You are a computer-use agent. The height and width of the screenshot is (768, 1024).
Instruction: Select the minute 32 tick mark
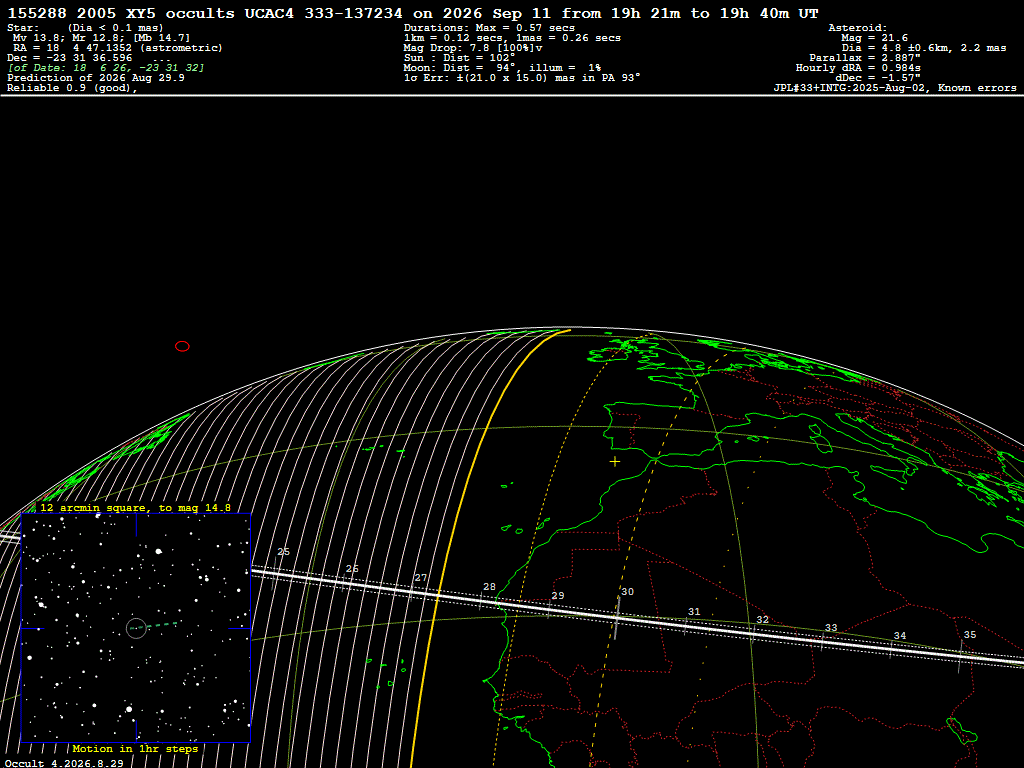point(753,632)
